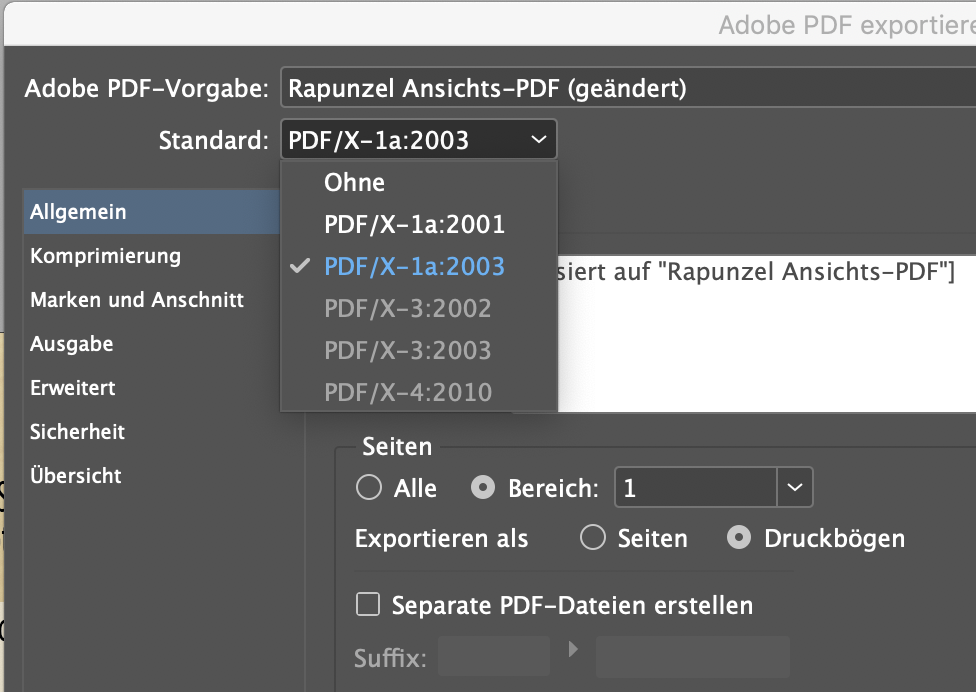The width and height of the screenshot is (976, 692).
Task: Enable "Separate PDF-Dateien erstellen" checkbox
Action: click(367, 604)
